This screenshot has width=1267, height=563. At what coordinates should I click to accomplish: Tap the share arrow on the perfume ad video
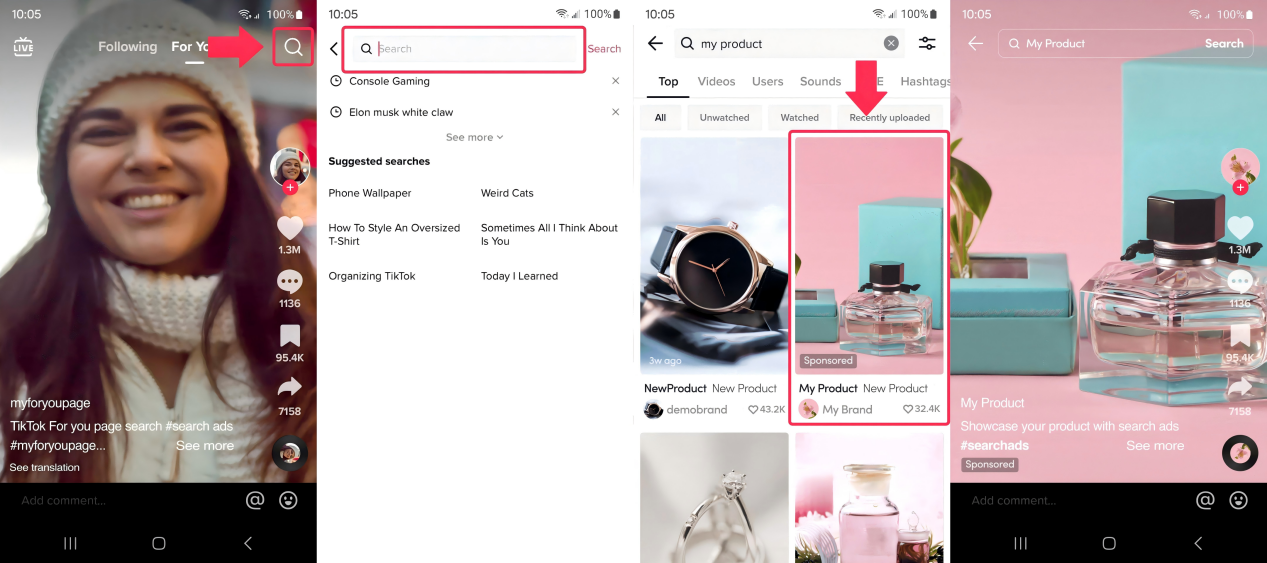pos(1239,387)
